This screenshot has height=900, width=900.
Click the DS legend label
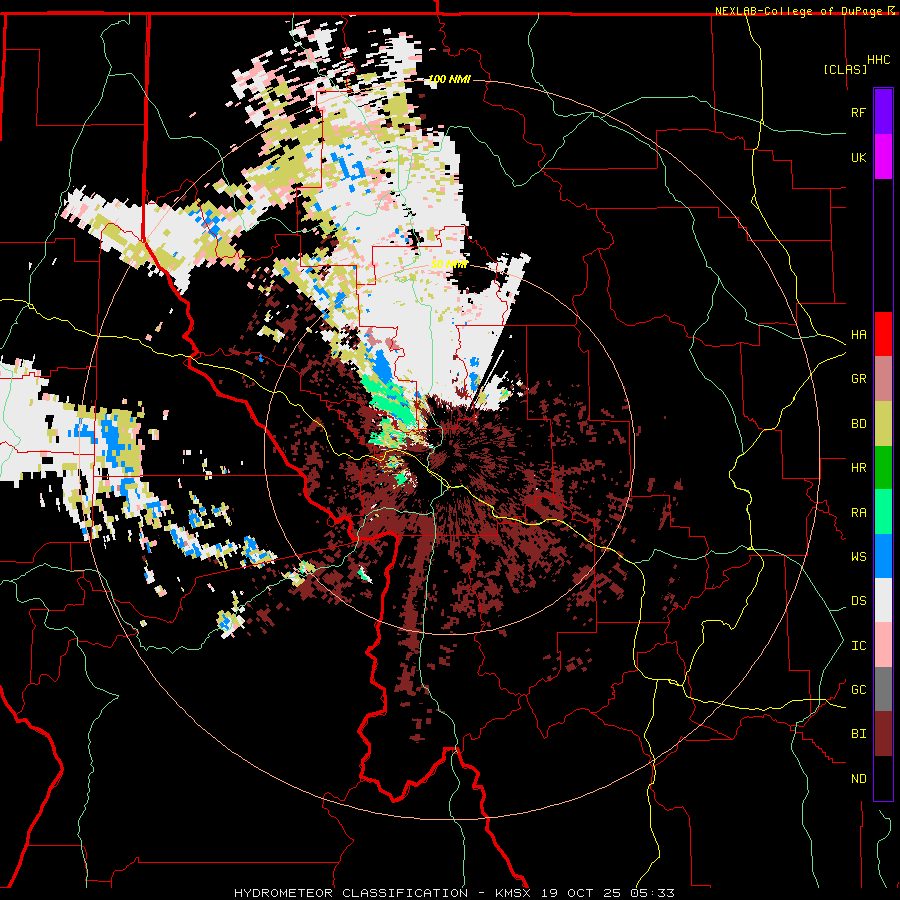pos(858,601)
